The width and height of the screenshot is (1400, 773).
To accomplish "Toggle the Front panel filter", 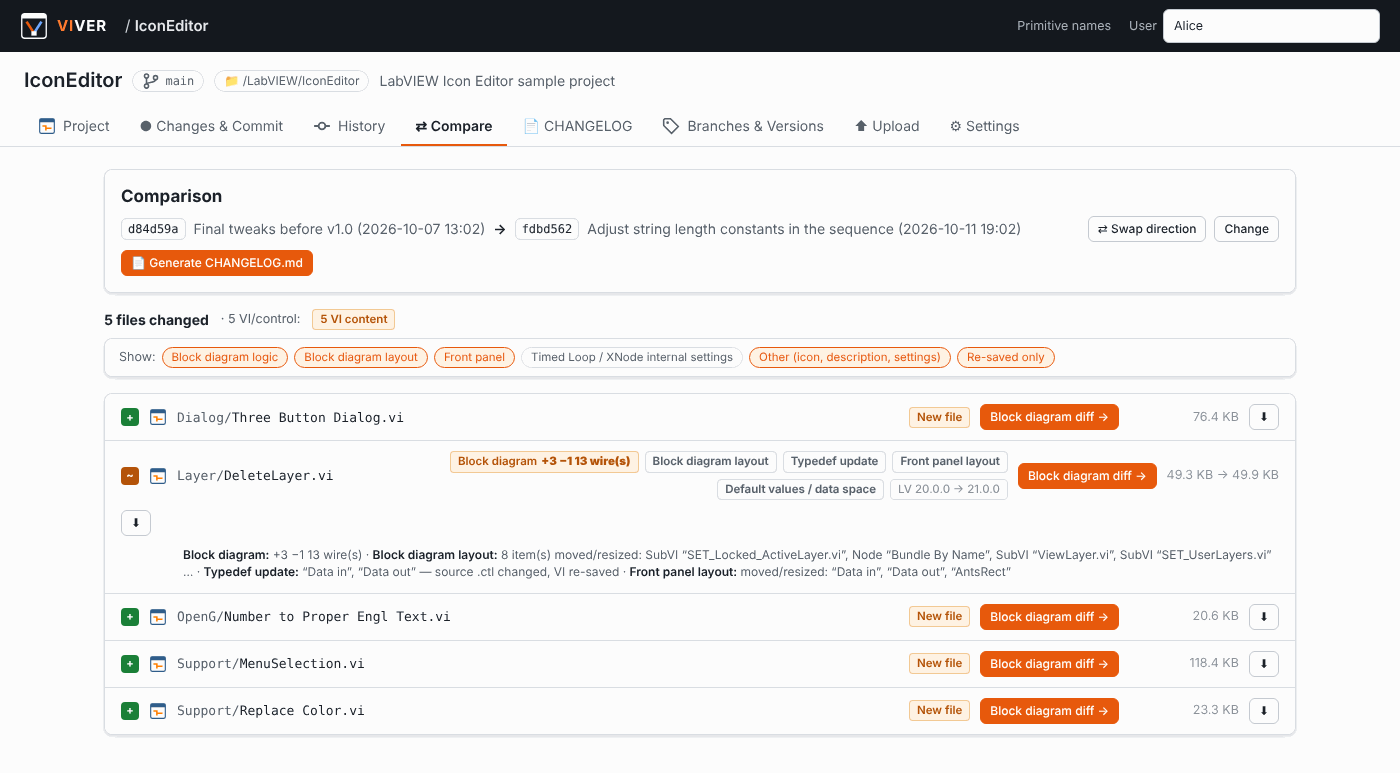I will coord(475,357).
